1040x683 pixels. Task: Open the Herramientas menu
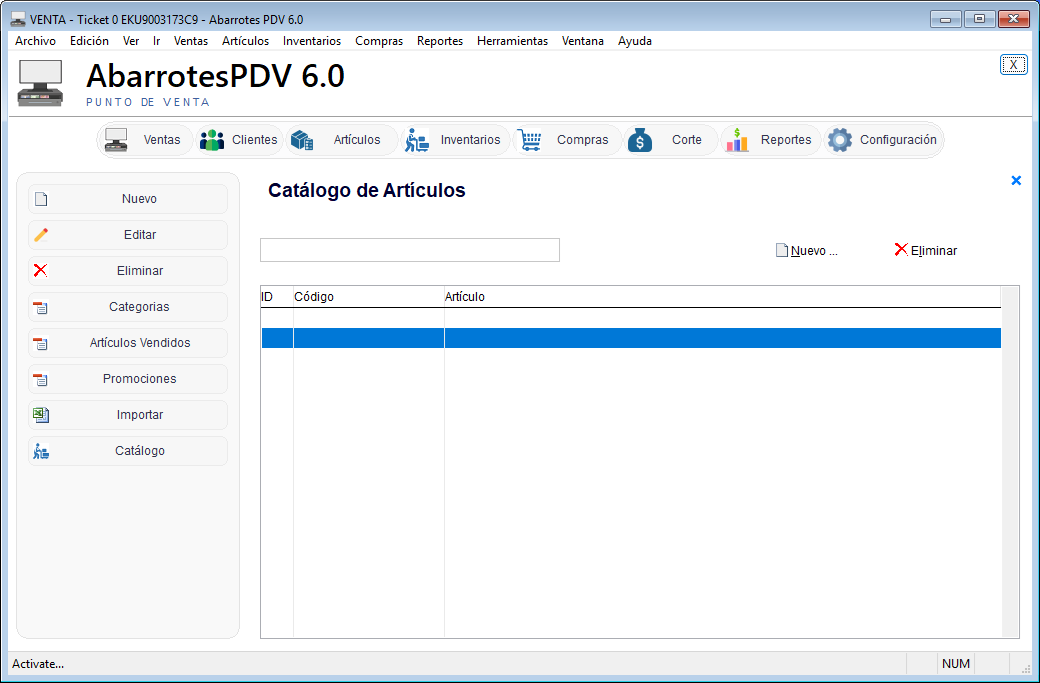(x=512, y=41)
